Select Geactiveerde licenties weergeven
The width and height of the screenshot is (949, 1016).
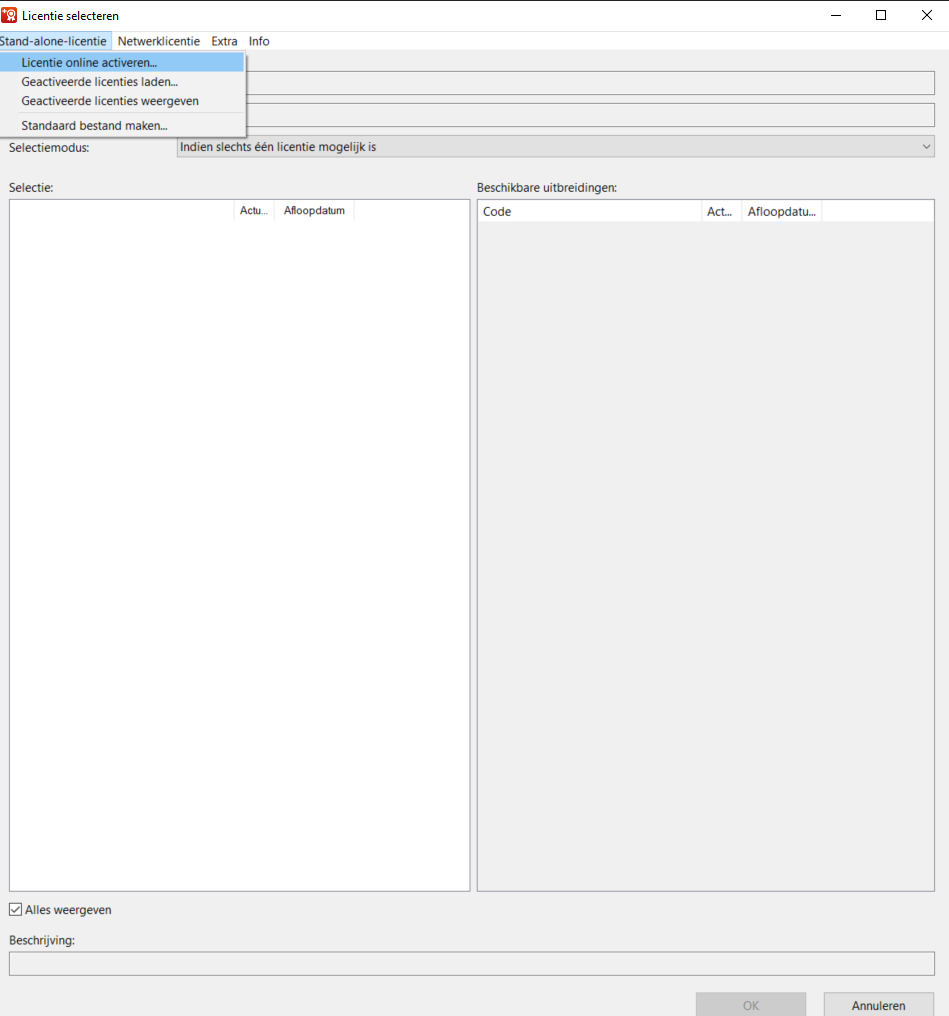(122, 101)
